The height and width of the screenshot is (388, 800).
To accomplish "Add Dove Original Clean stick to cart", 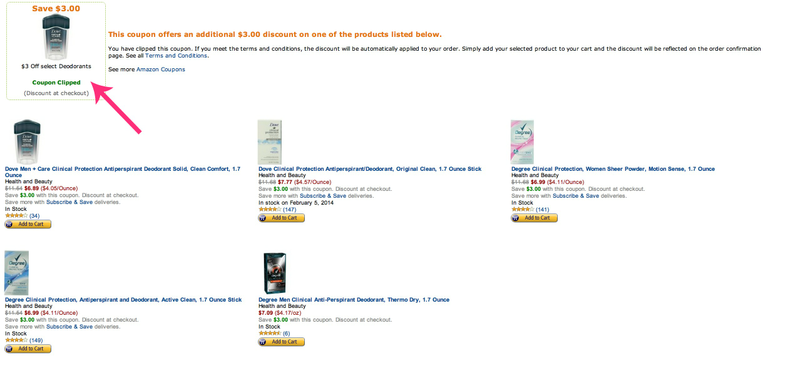I will [281, 218].
